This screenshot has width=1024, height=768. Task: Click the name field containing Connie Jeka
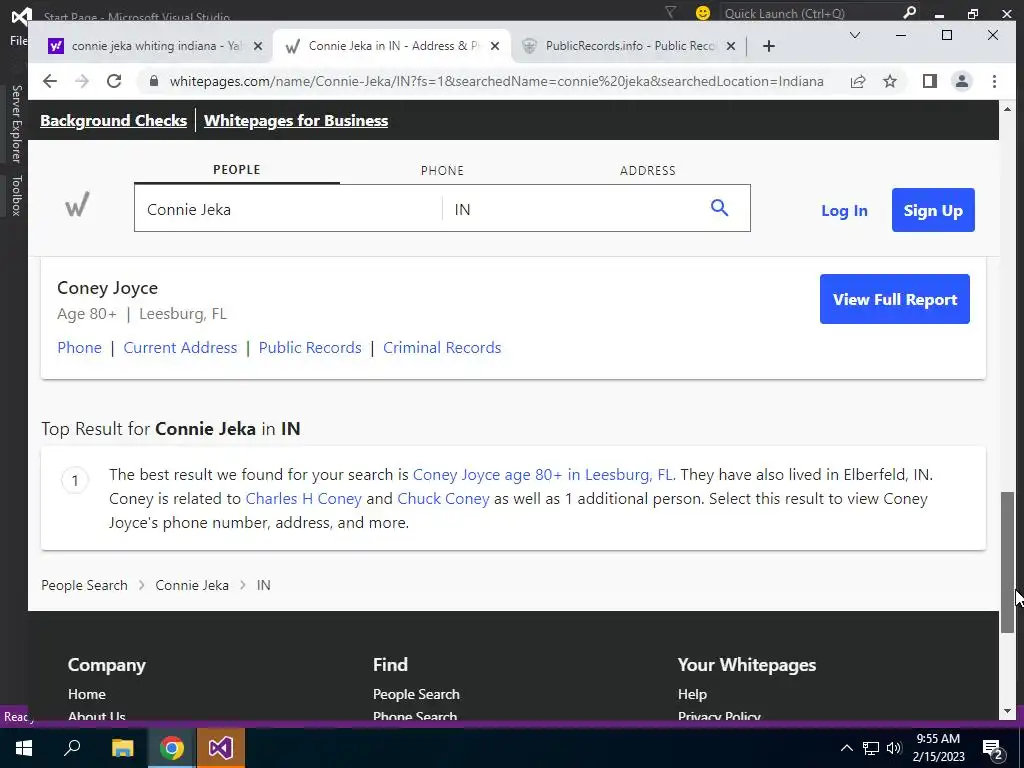pyautogui.click(x=288, y=209)
